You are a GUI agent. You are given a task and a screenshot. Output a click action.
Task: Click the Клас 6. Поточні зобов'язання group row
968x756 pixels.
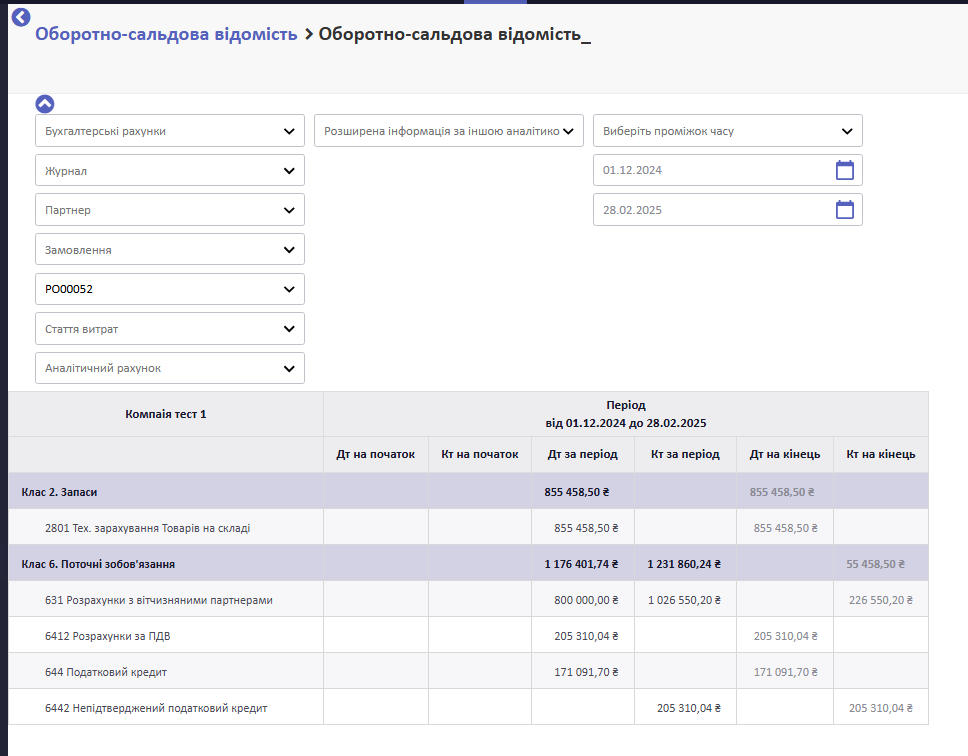pyautogui.click(x=469, y=563)
